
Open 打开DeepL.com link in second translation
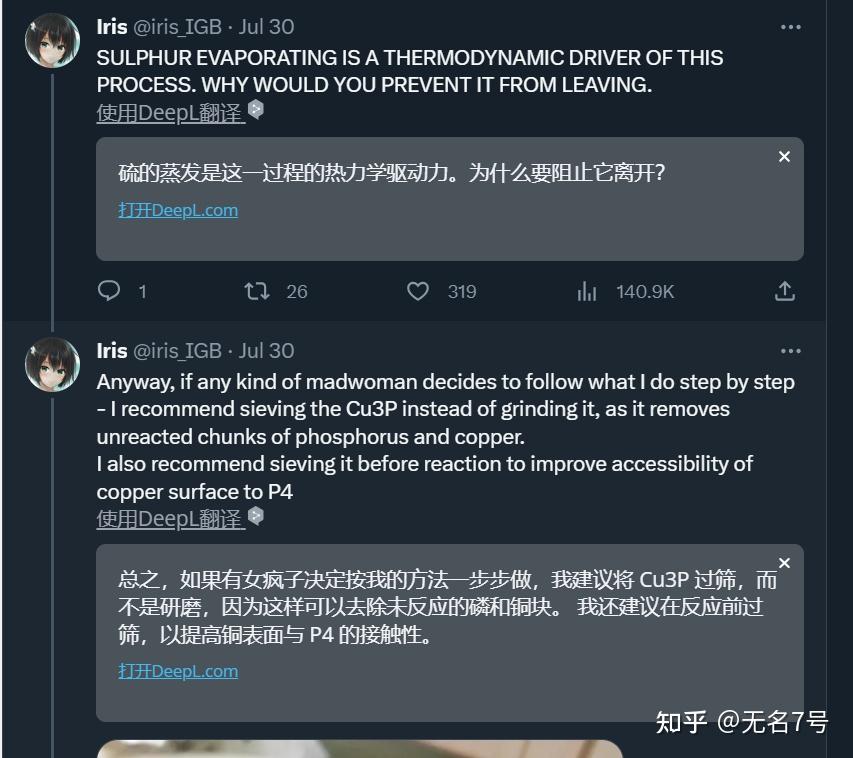[x=178, y=671]
